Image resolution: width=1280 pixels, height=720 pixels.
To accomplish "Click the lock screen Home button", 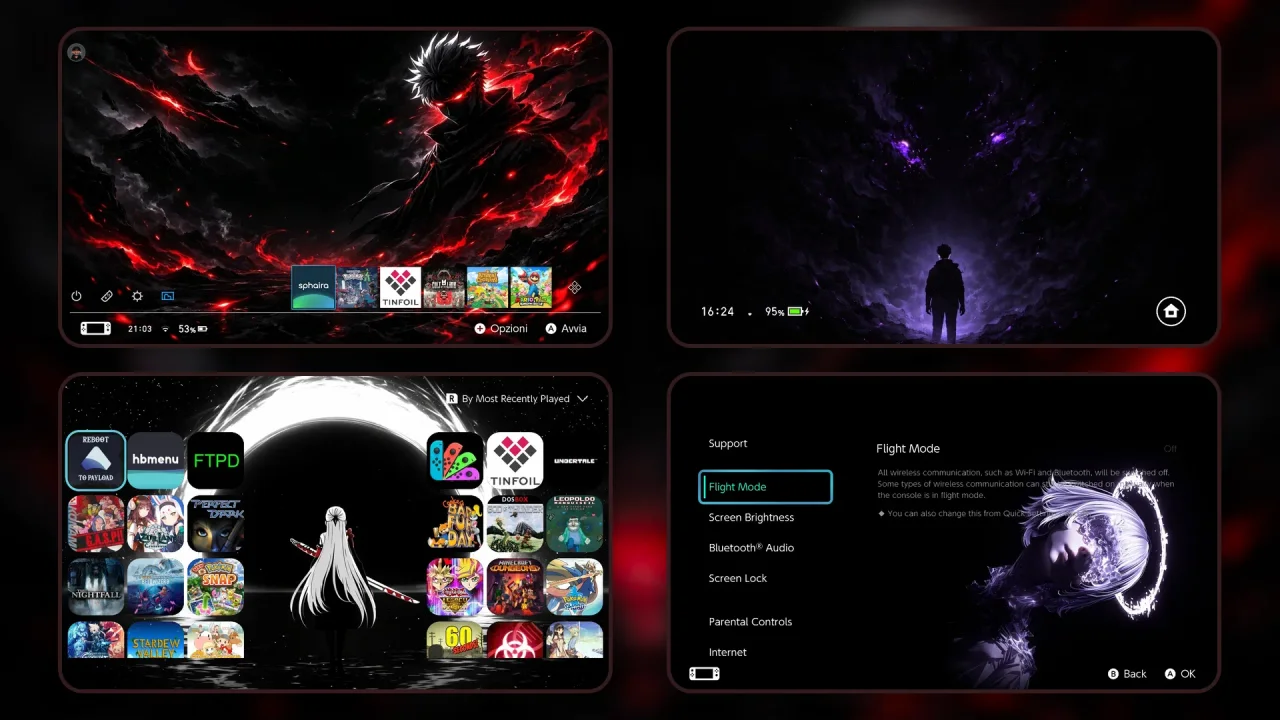I will click(x=1171, y=311).
